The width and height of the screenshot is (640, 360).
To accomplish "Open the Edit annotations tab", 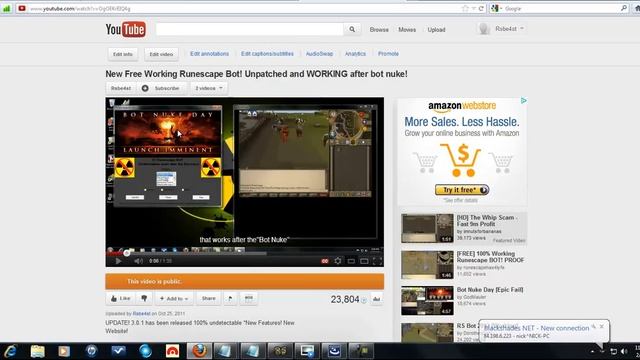I will (x=209, y=54).
